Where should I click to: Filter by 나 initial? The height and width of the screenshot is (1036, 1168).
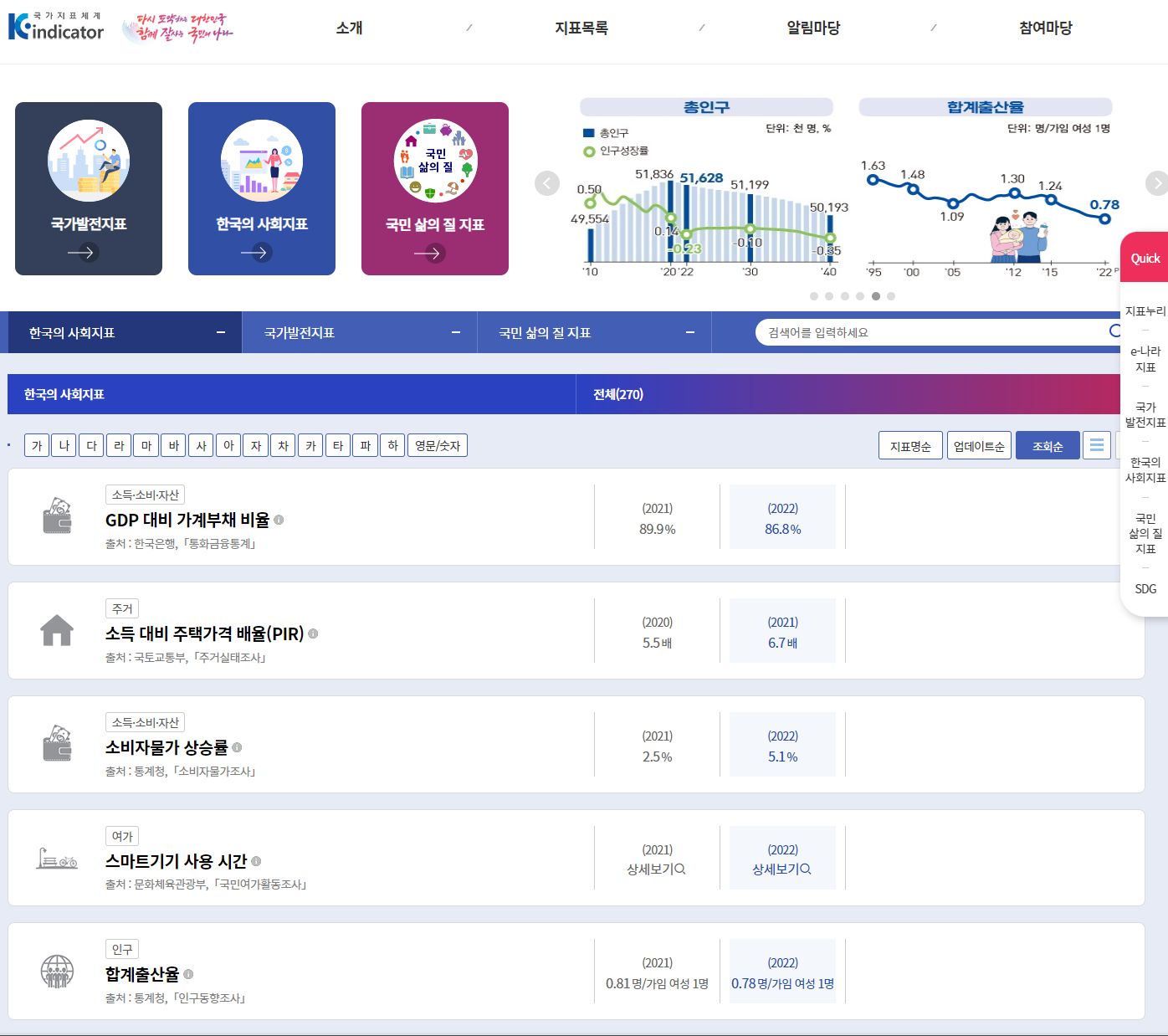[64, 445]
